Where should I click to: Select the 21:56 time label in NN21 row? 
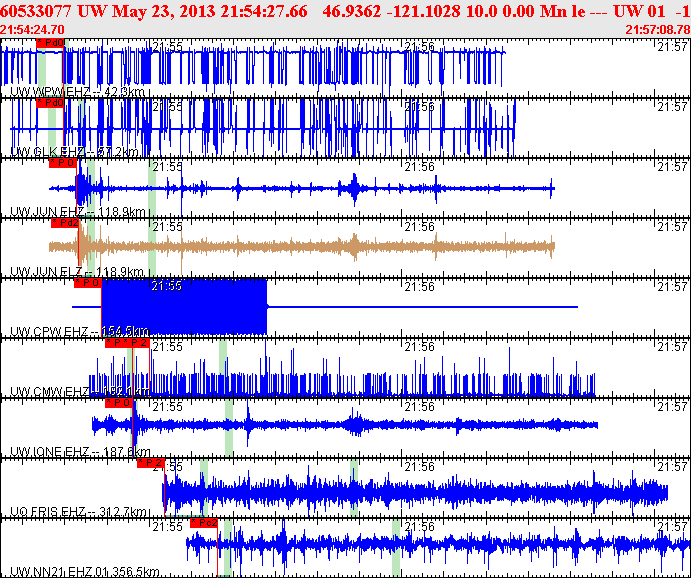[x=420, y=526]
